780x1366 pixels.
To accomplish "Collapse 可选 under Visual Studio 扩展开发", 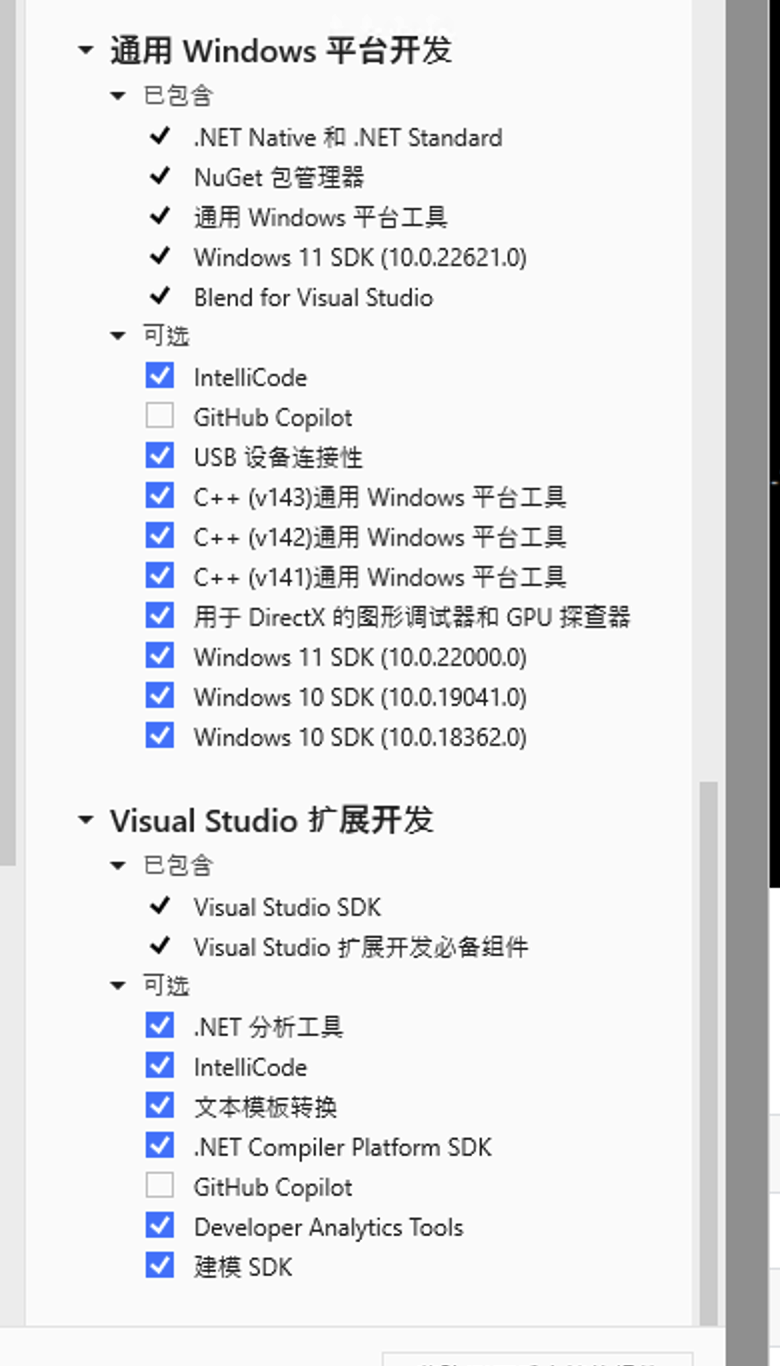I will click(x=118, y=986).
